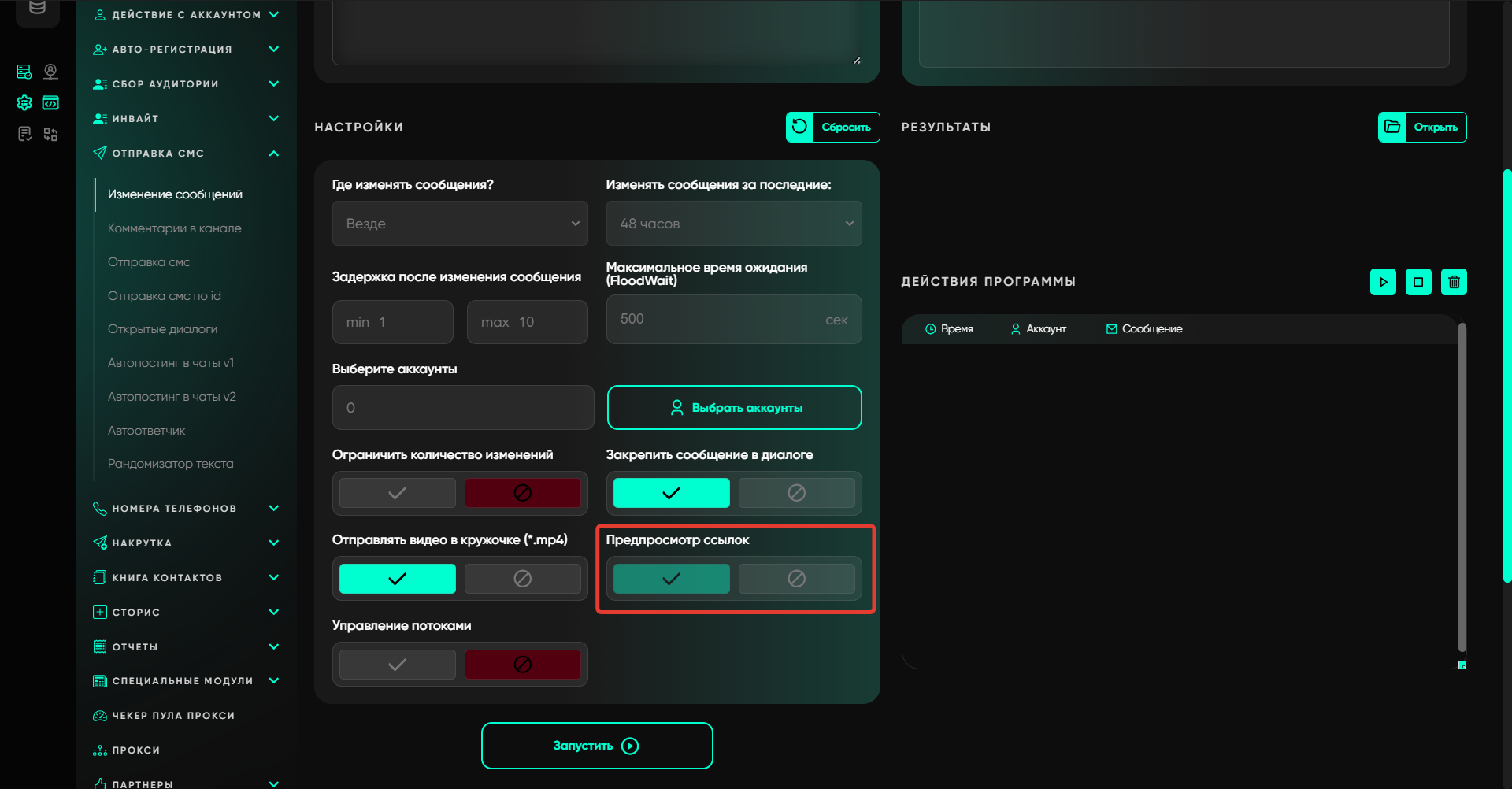Screen dimensions: 1512x789
Task: Click the code window icon in left strip
Action: click(x=50, y=102)
